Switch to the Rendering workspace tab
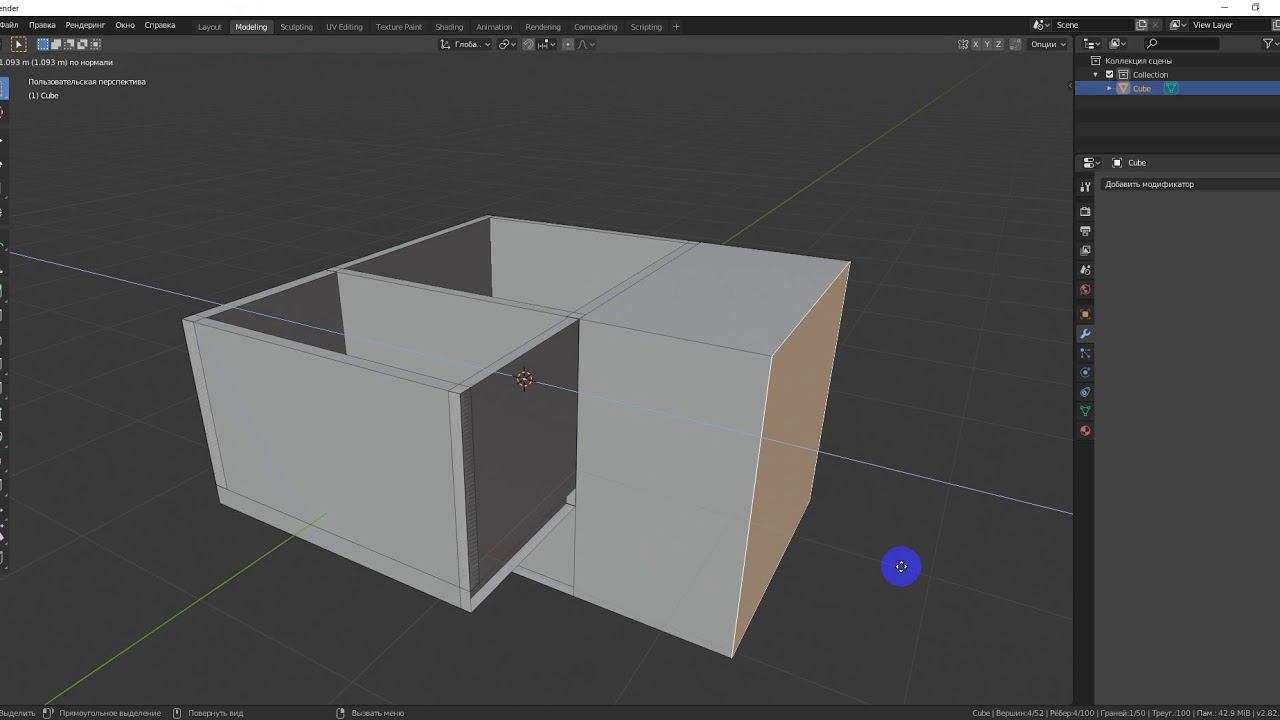This screenshot has height=720, width=1280. [543, 27]
